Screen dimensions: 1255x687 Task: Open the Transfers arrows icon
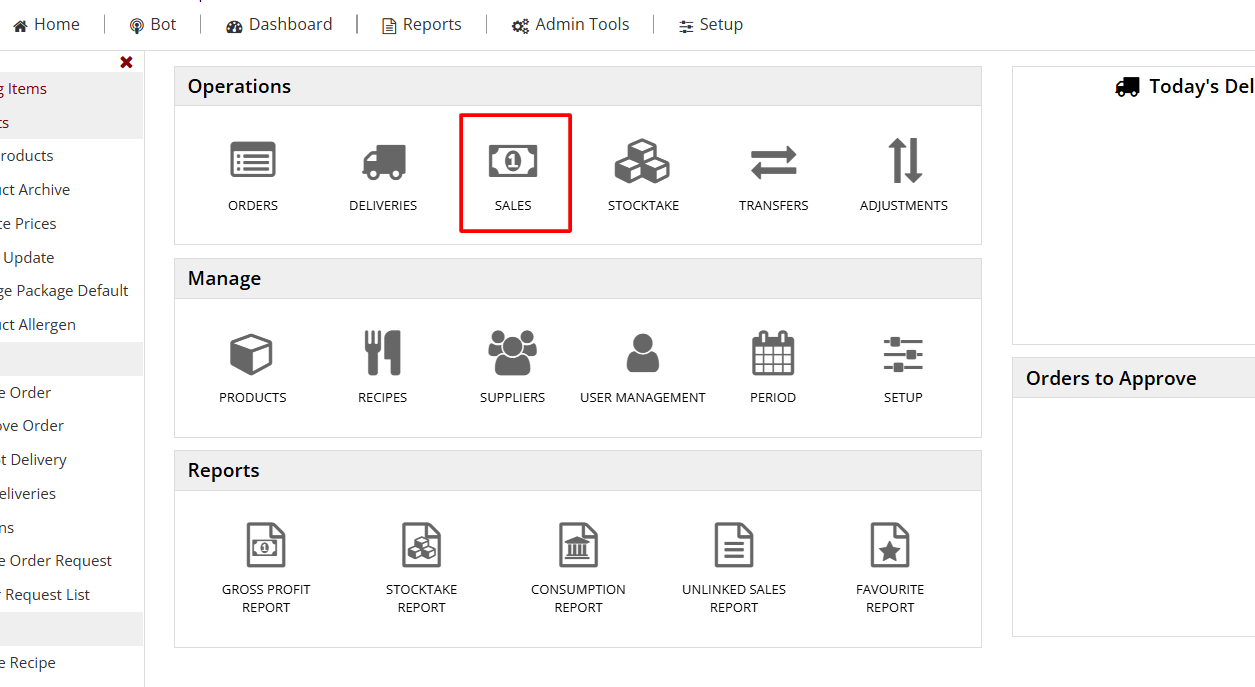pos(773,161)
